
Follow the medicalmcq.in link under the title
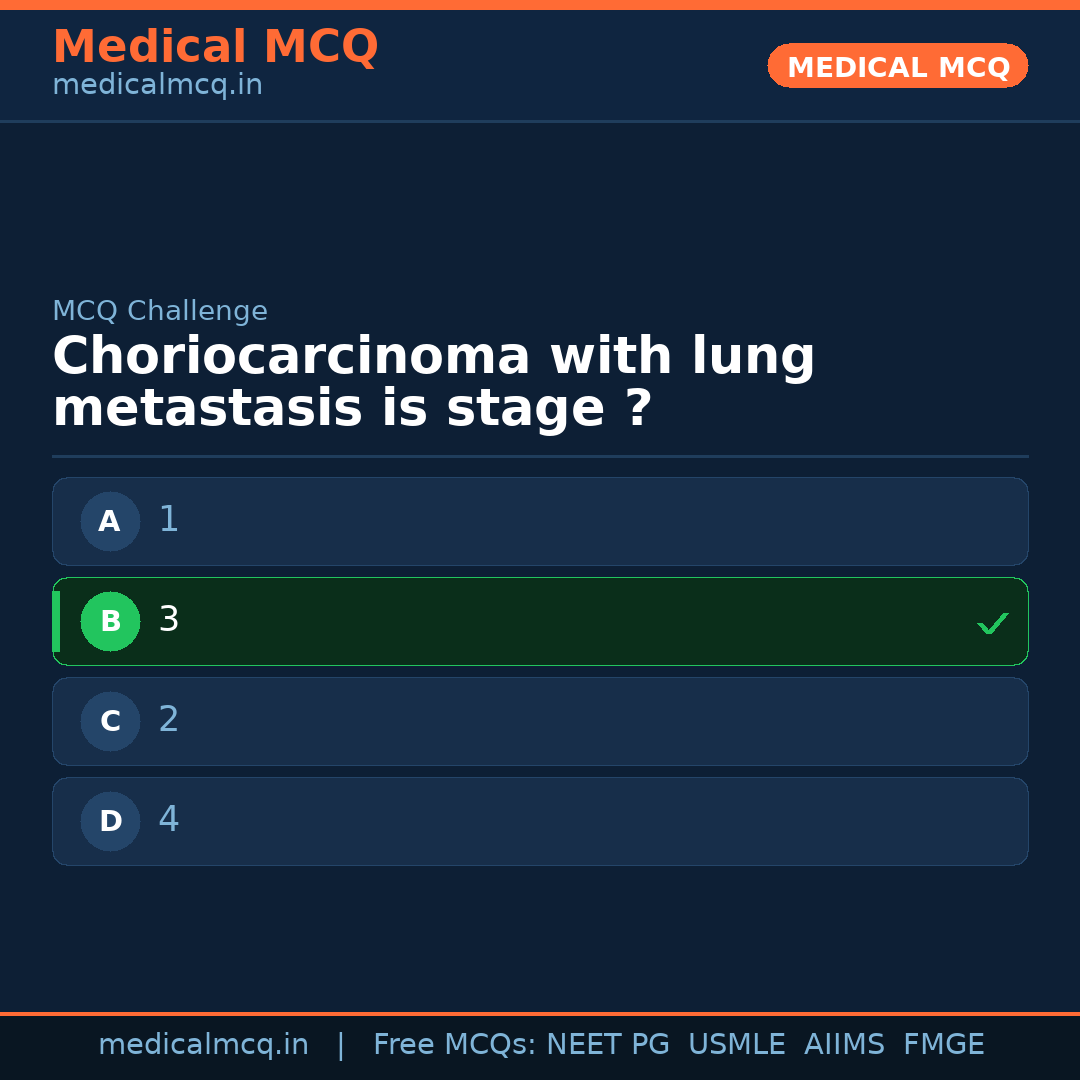157,86
